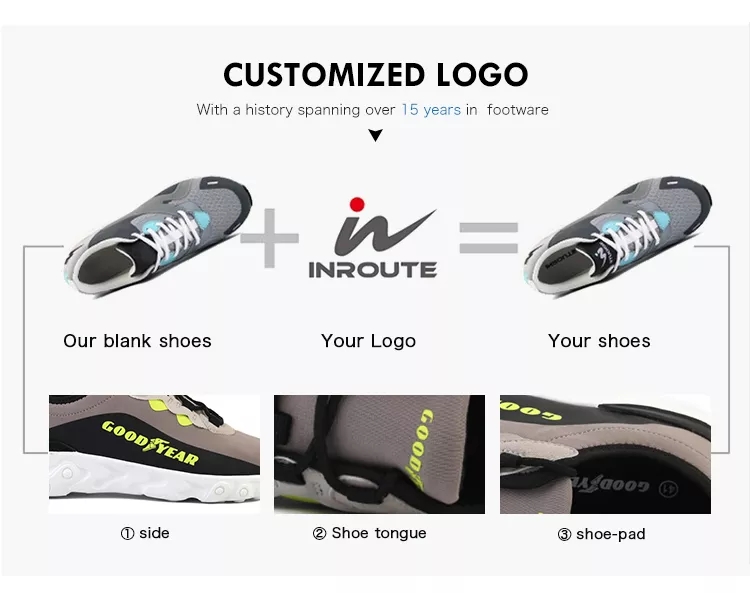This screenshot has width=750, height=593.
Task: Click the INROUTE wordmark text
Action: [373, 270]
